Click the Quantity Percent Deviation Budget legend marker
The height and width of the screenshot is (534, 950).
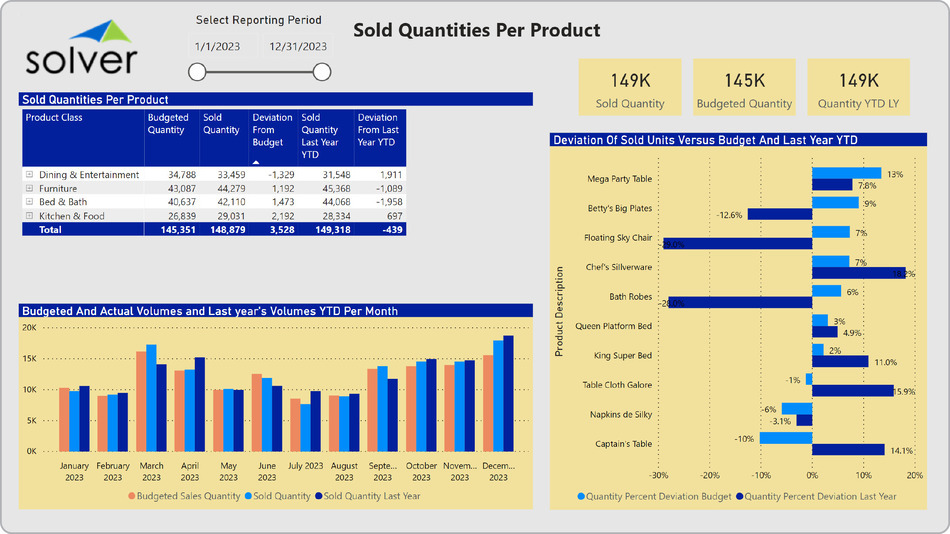point(580,496)
